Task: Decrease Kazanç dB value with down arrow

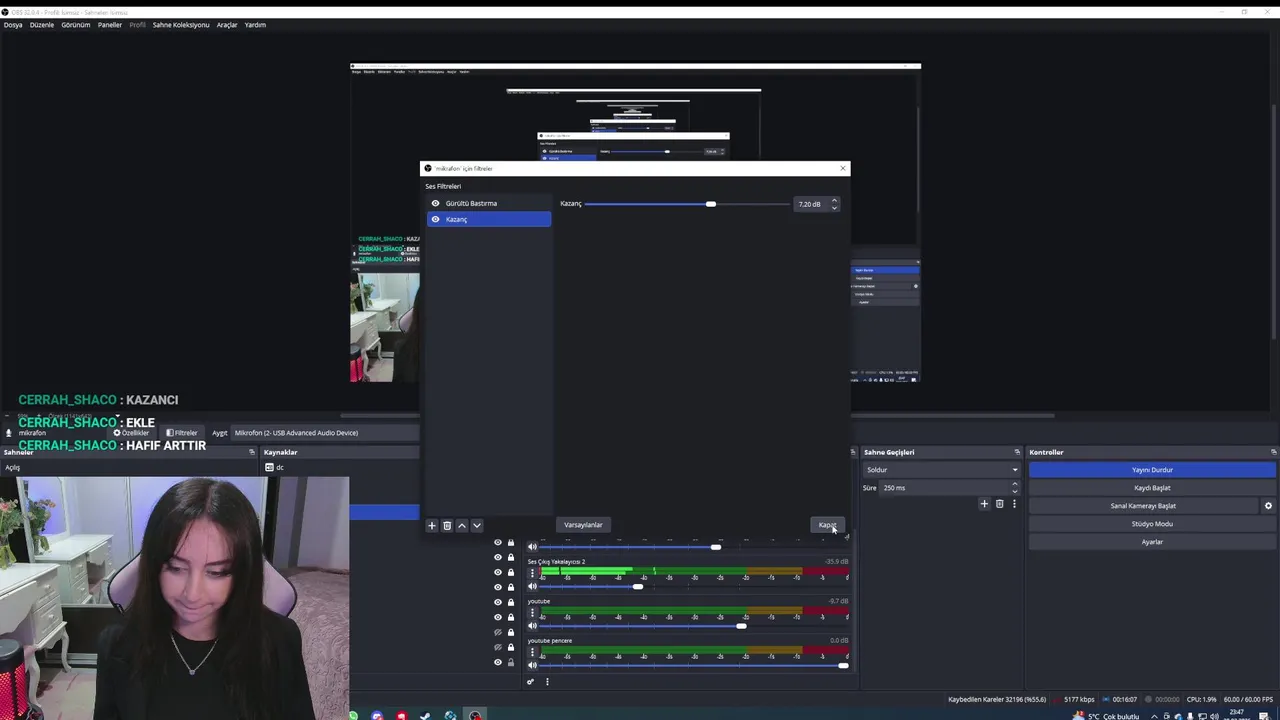Action: (834, 208)
